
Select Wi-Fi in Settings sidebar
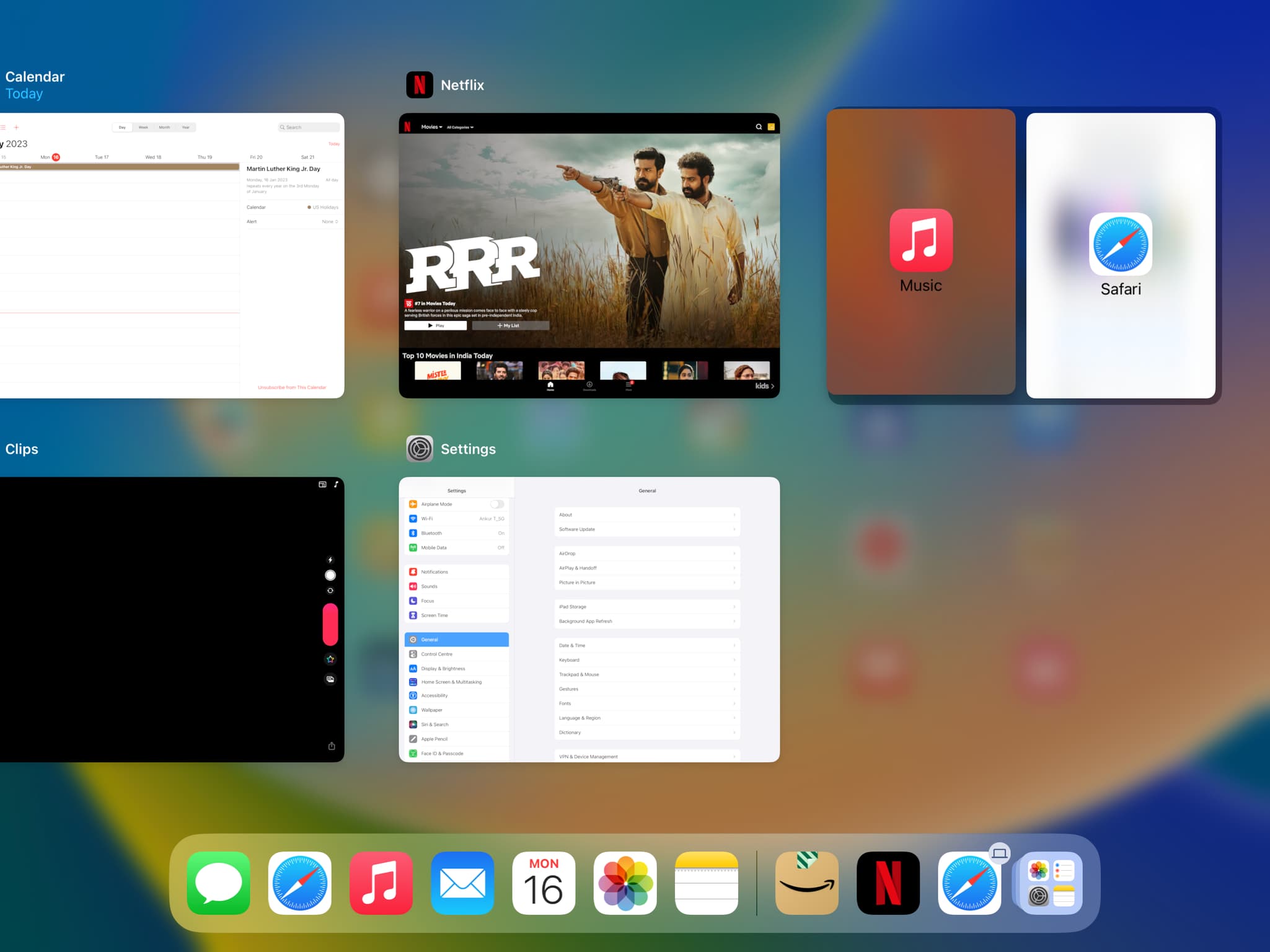coord(457,519)
